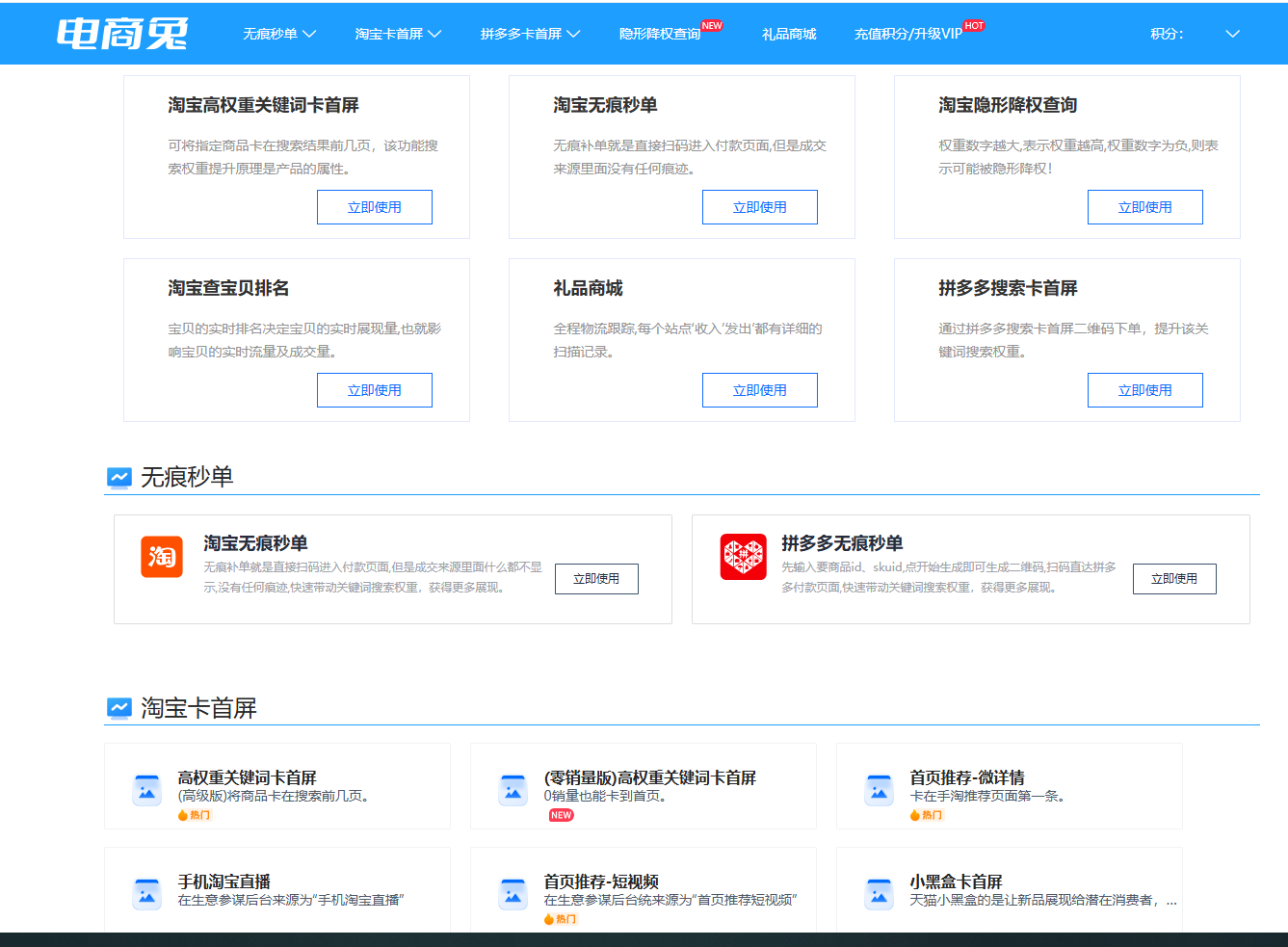Click the 拼多多无痕秒单 title
The width and height of the screenshot is (1288, 947).
[842, 543]
